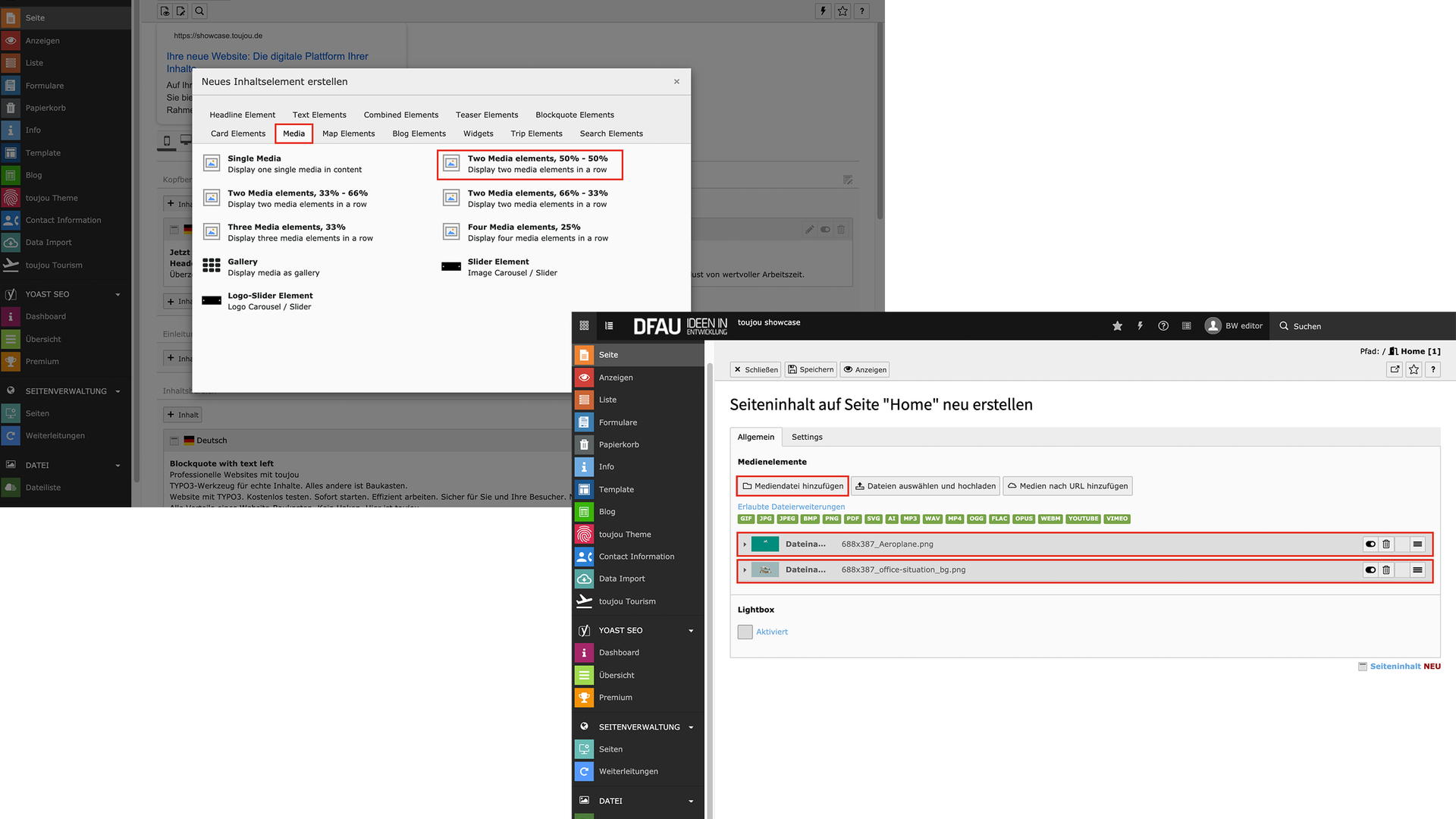
Task: Collapse the SEITENVERWALTUNG module group
Action: coord(691,727)
